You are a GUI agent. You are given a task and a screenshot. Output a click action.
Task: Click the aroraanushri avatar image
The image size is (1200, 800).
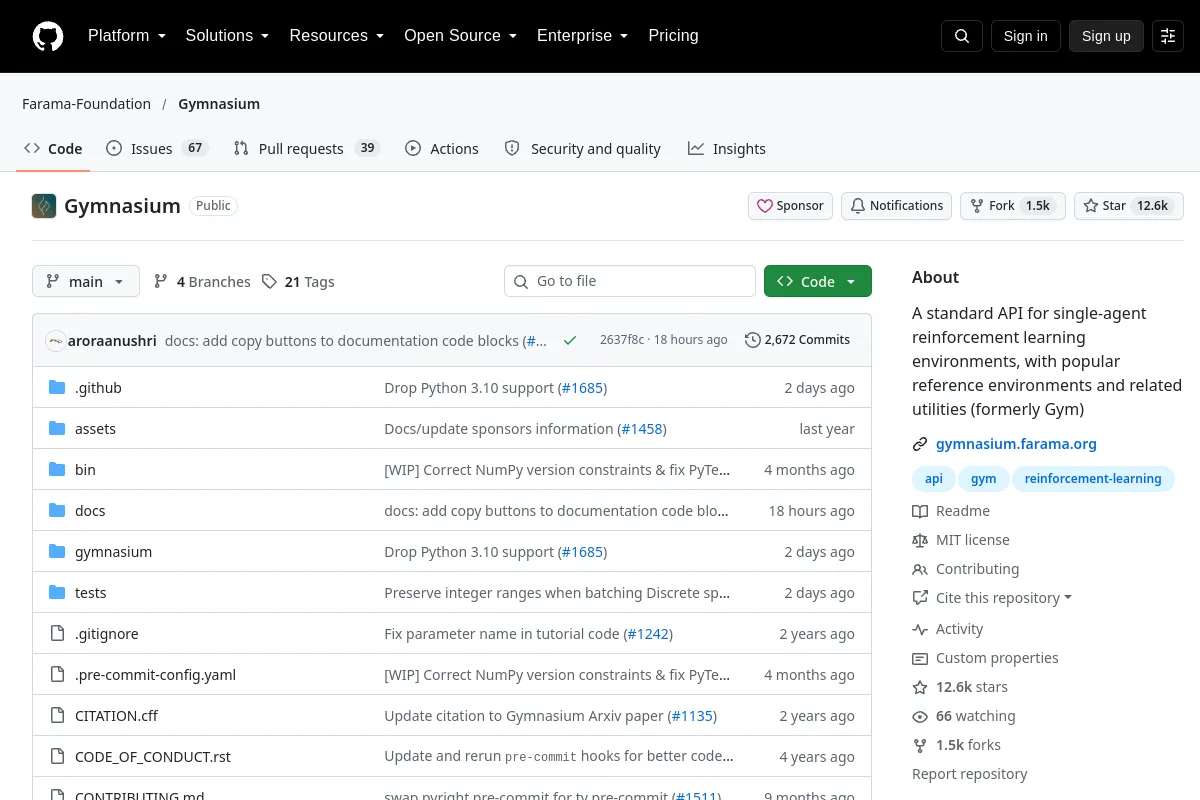[x=56, y=340]
